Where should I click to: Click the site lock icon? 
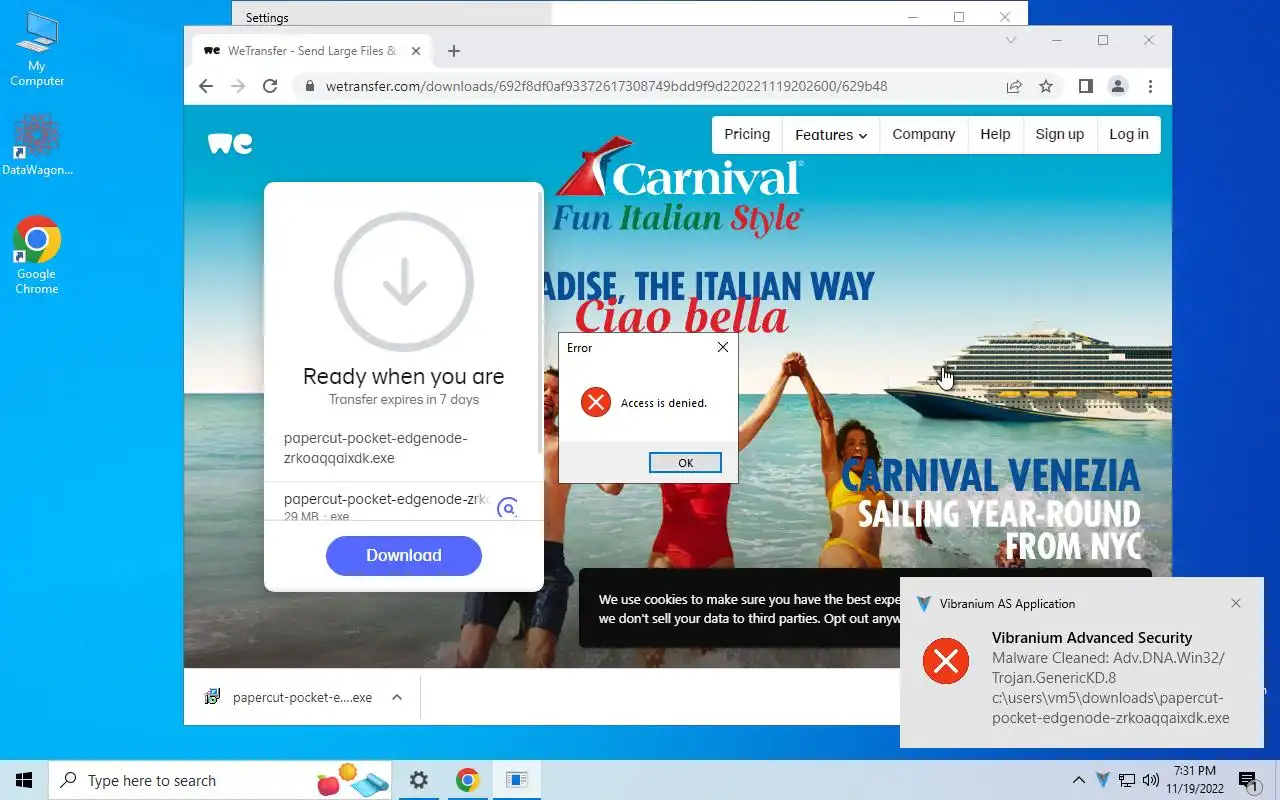tap(309, 86)
